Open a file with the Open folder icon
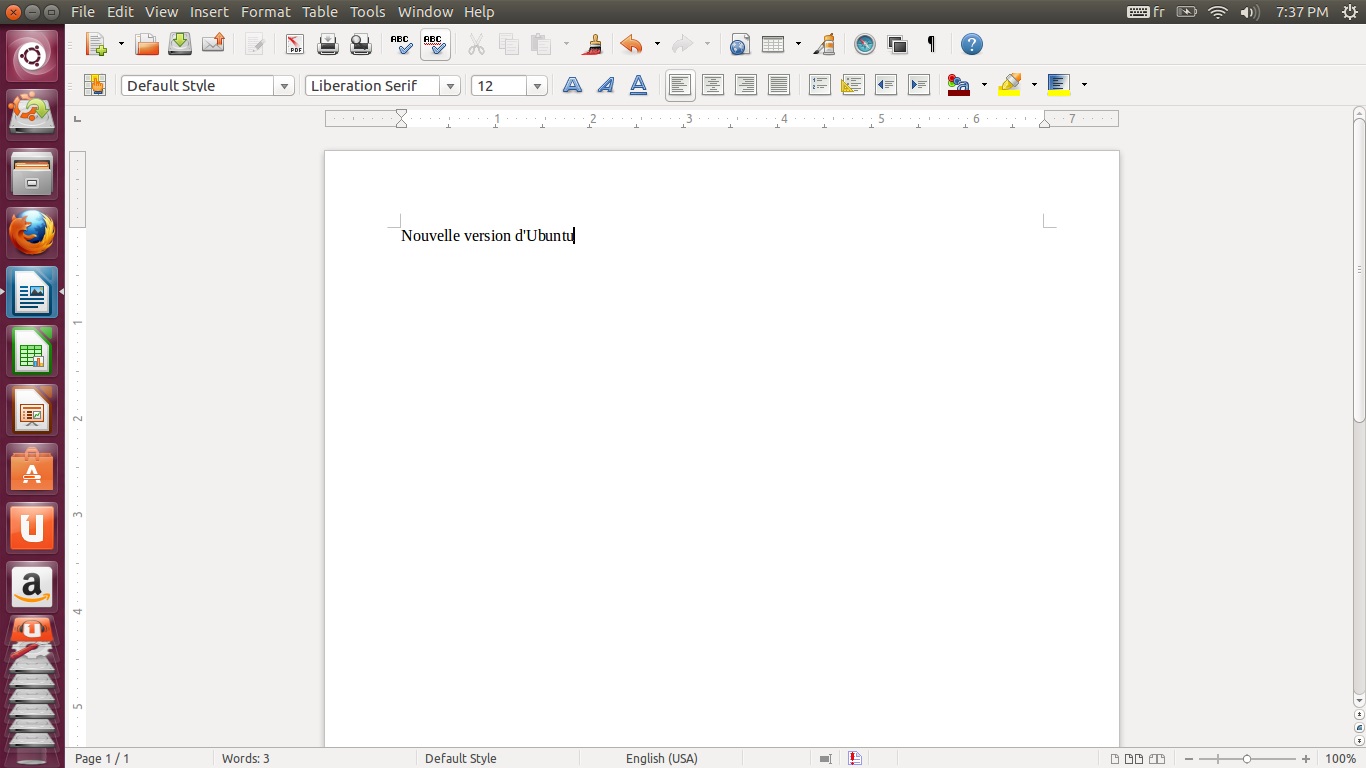Viewport: 1366px width, 768px height. [x=147, y=44]
